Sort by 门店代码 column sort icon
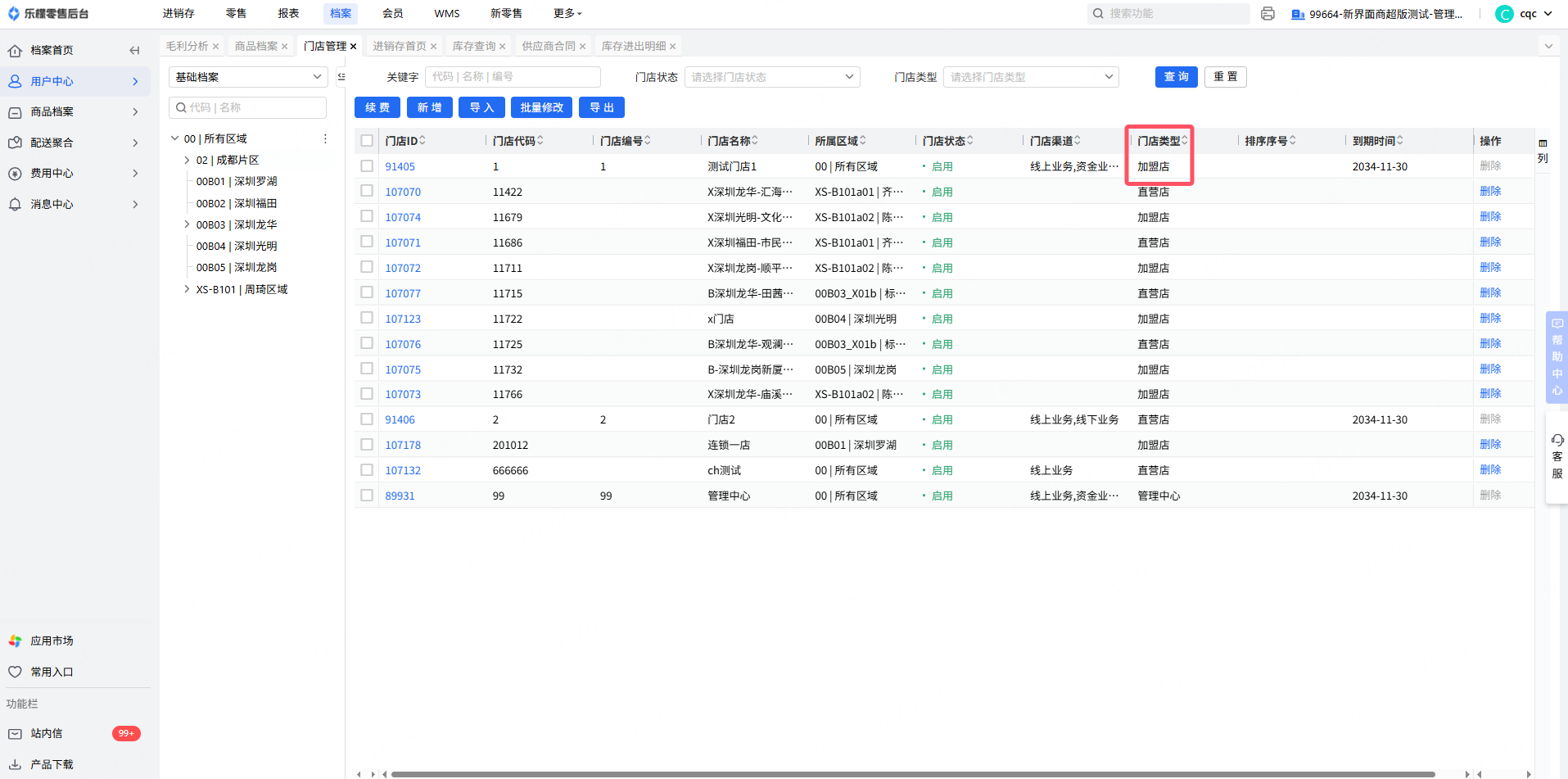The height and width of the screenshot is (779, 1568). pos(540,141)
